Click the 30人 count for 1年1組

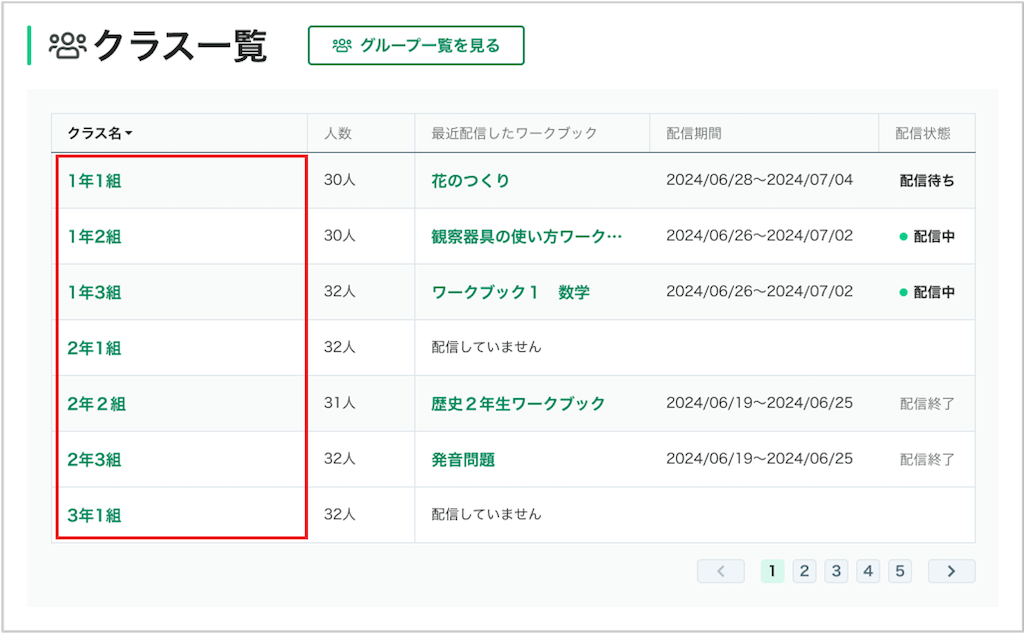[x=340, y=180]
